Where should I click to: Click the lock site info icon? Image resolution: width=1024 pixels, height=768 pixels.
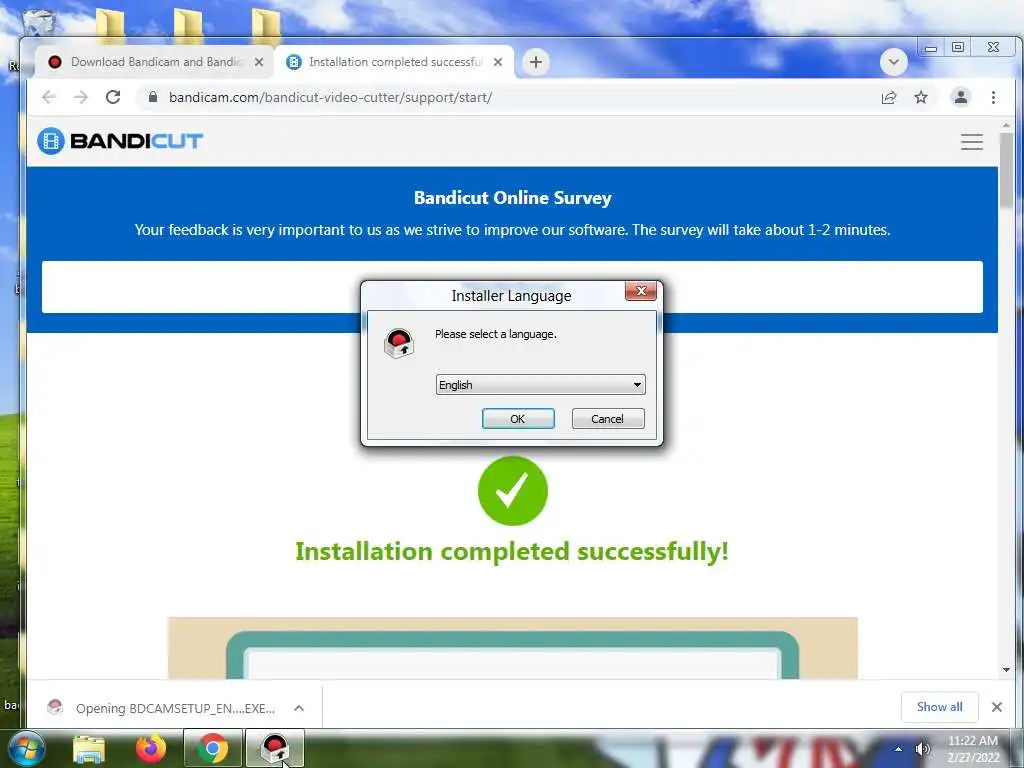pyautogui.click(x=153, y=97)
